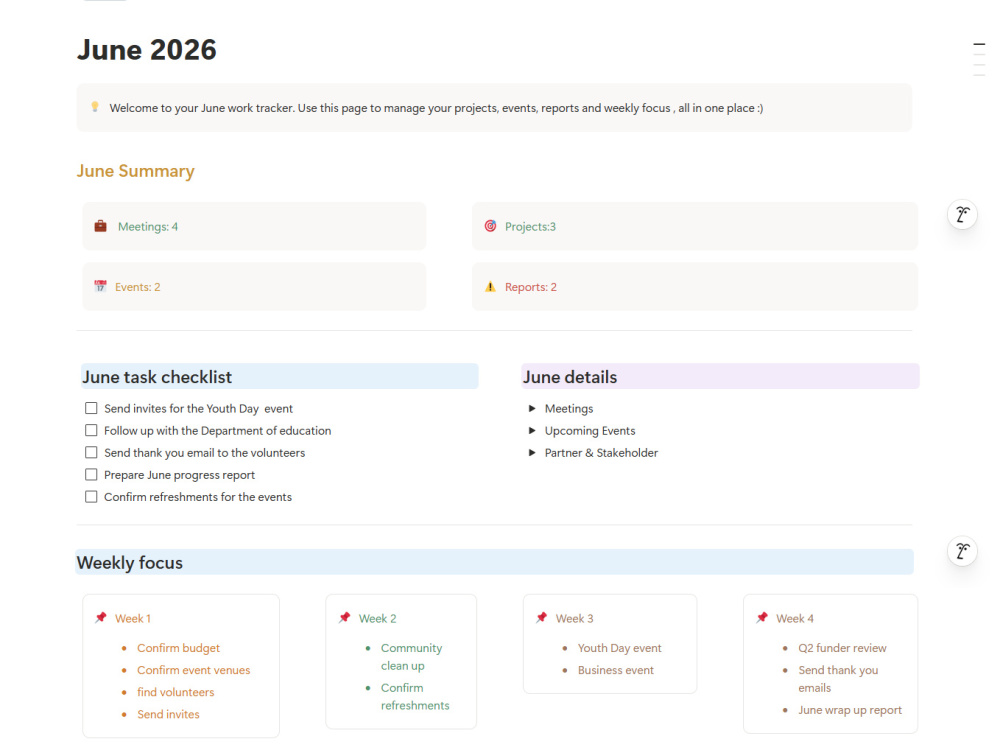Image resolution: width=1000 pixels, height=750 pixels.
Task: Click the 'Week 4' card title
Action: point(795,619)
